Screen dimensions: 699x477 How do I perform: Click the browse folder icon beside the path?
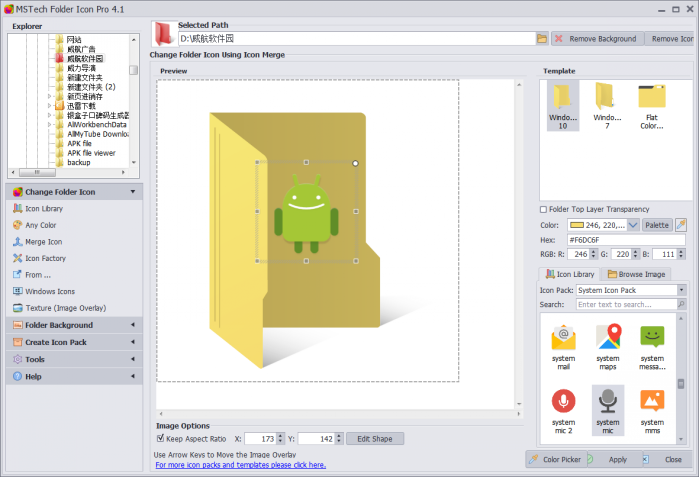pos(542,39)
